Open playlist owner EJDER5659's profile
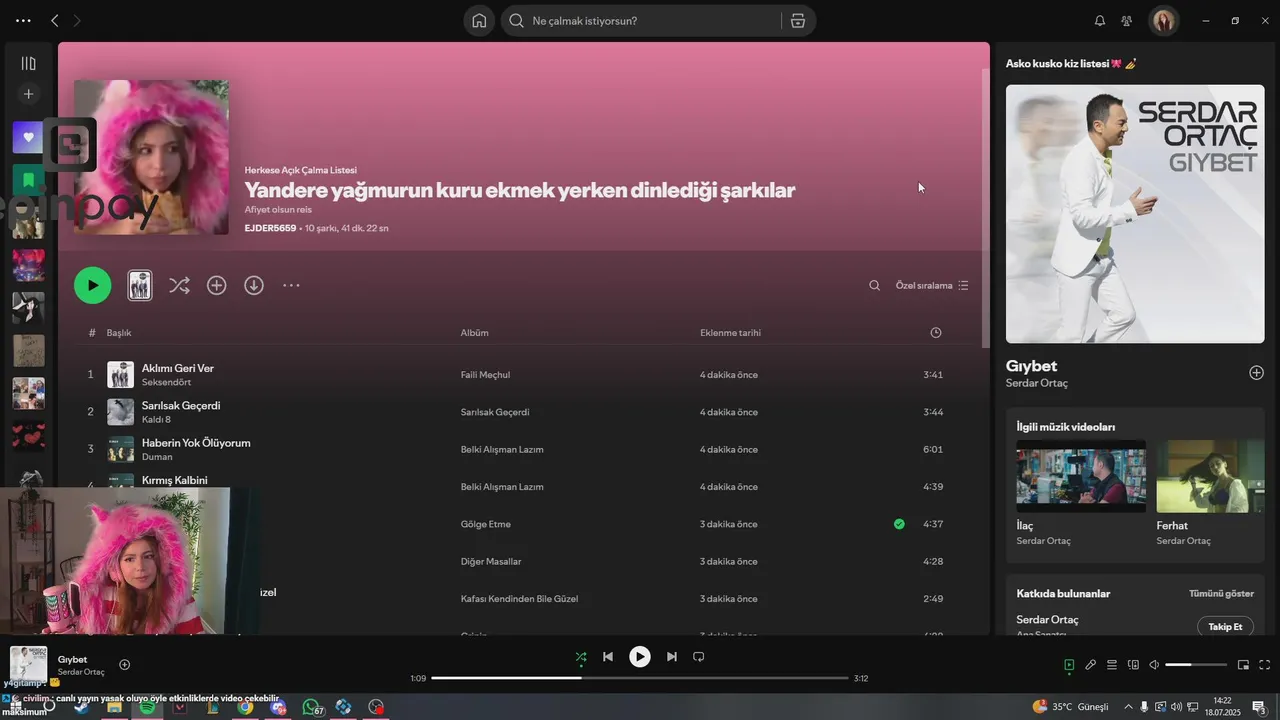1280x720 pixels. pos(270,228)
